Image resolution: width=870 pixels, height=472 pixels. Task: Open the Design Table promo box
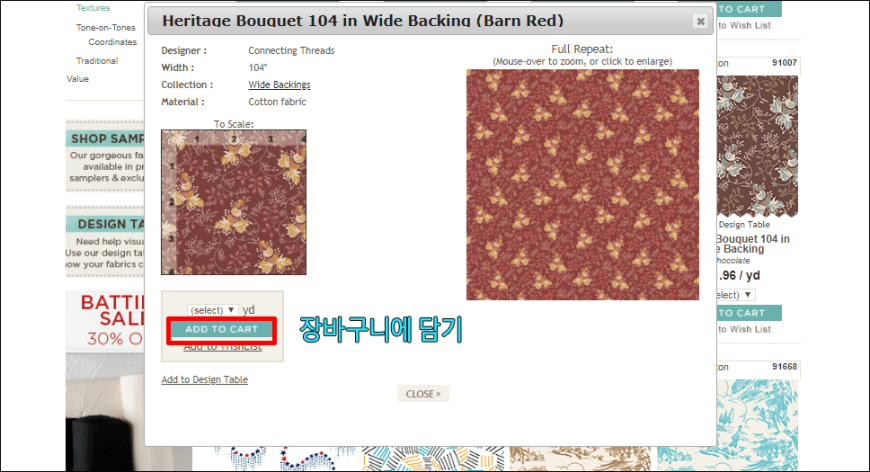(x=105, y=241)
